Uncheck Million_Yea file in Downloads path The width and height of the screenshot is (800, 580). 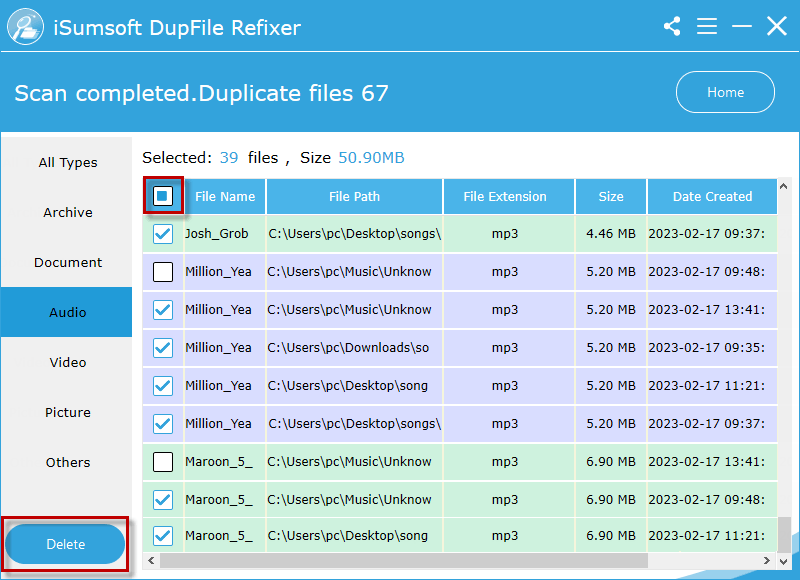pyautogui.click(x=163, y=348)
